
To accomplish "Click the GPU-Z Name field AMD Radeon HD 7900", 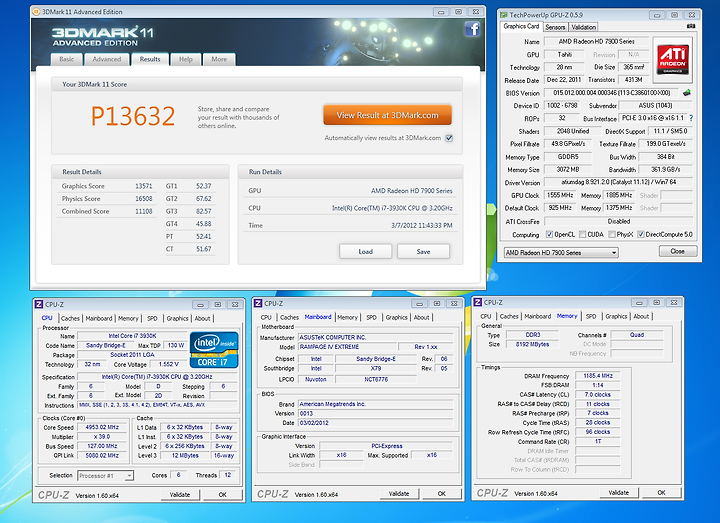I will (596, 41).
